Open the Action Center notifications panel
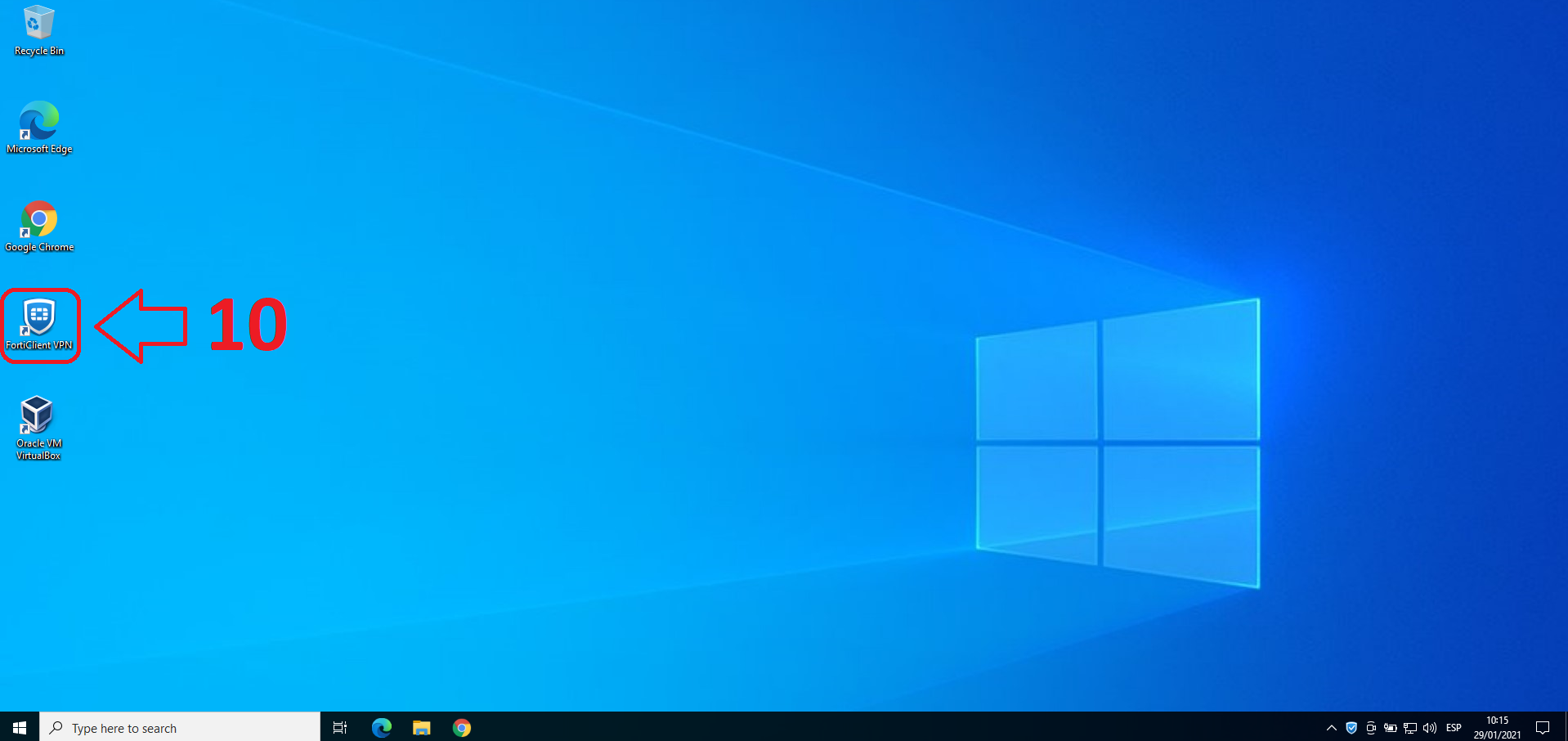The width and height of the screenshot is (1568, 741). tap(1543, 727)
